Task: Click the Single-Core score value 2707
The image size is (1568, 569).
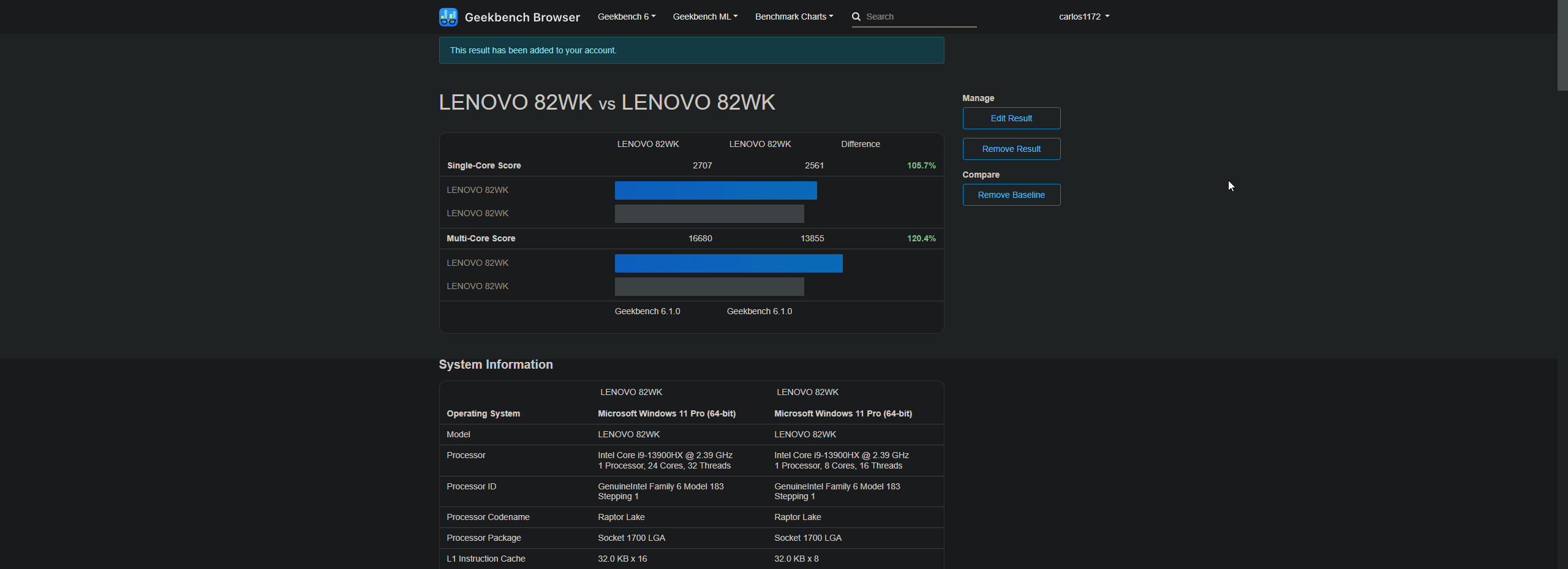Action: [x=702, y=165]
